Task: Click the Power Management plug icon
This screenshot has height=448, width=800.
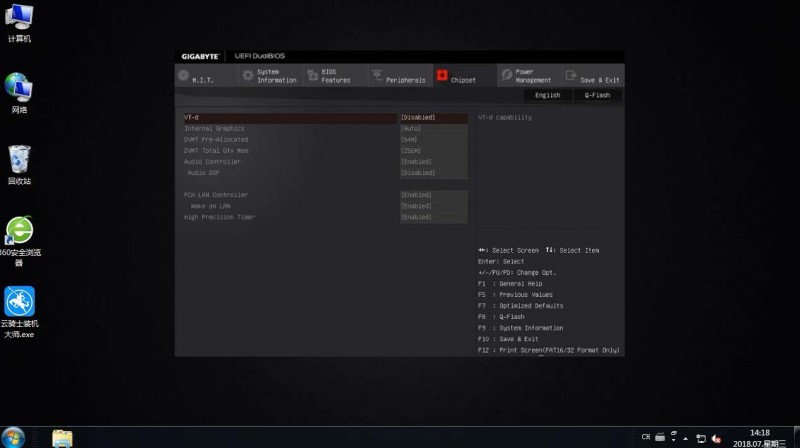Action: click(506, 76)
